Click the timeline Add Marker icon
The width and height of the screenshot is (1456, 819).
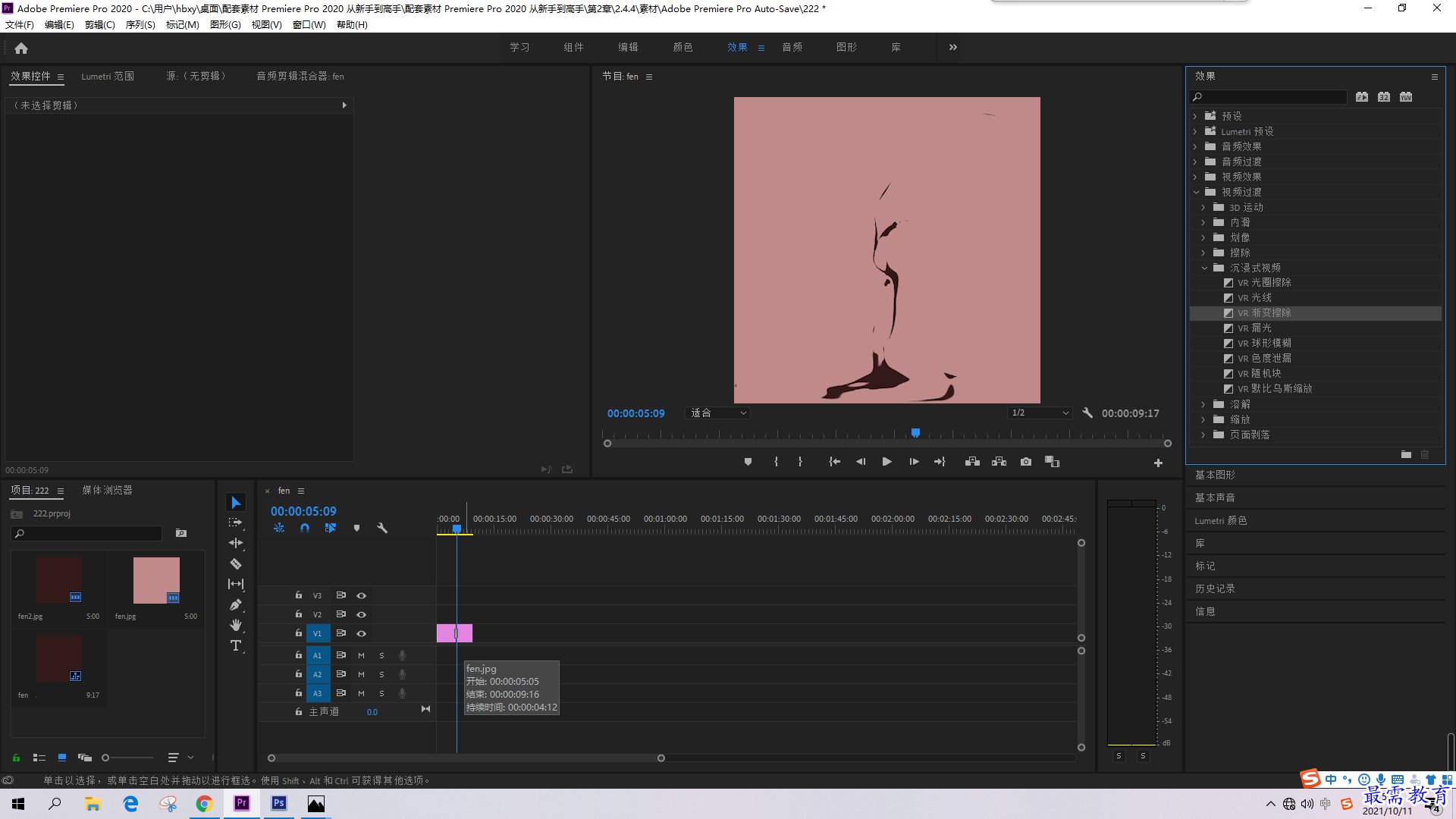[x=356, y=529]
